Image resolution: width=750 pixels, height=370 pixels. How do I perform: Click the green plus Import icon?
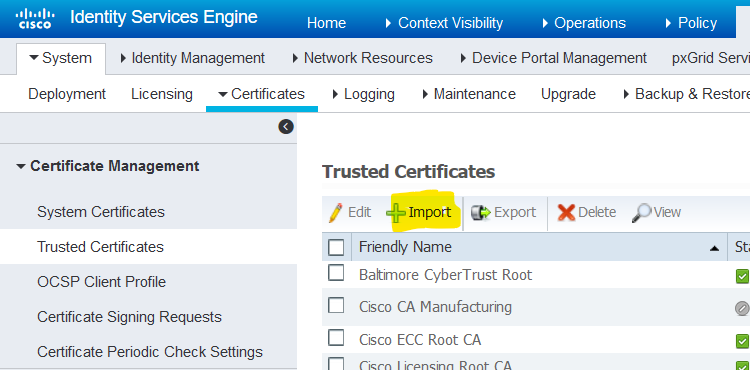pyautogui.click(x=396, y=212)
